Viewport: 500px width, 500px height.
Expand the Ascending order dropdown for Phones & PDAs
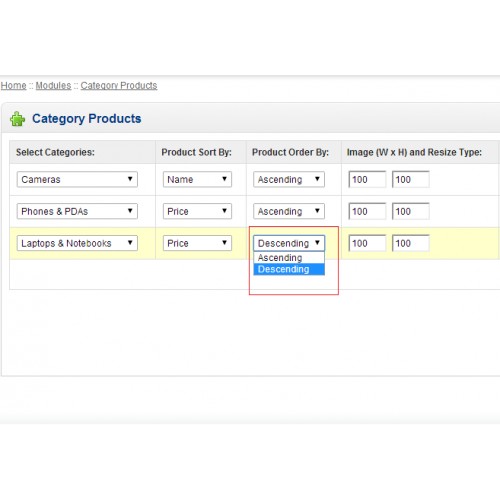289,211
